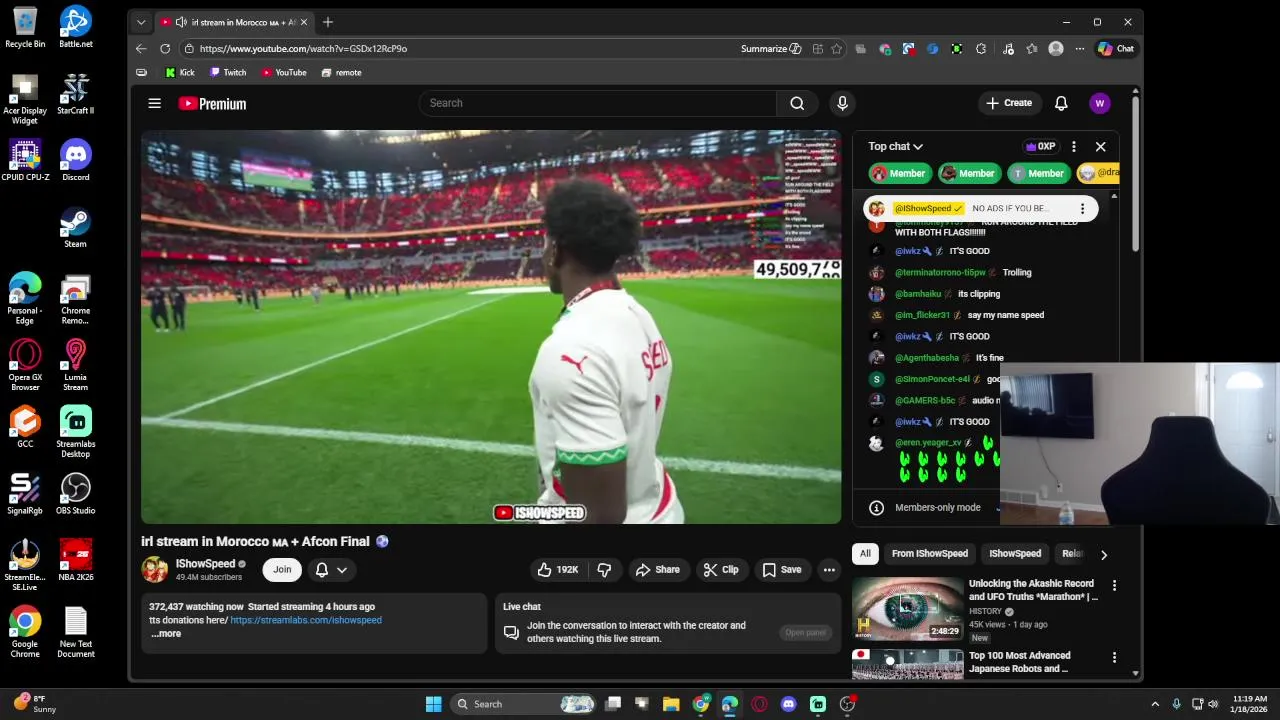Click the taskbar Search box
The image size is (1280, 720).
pos(524,704)
